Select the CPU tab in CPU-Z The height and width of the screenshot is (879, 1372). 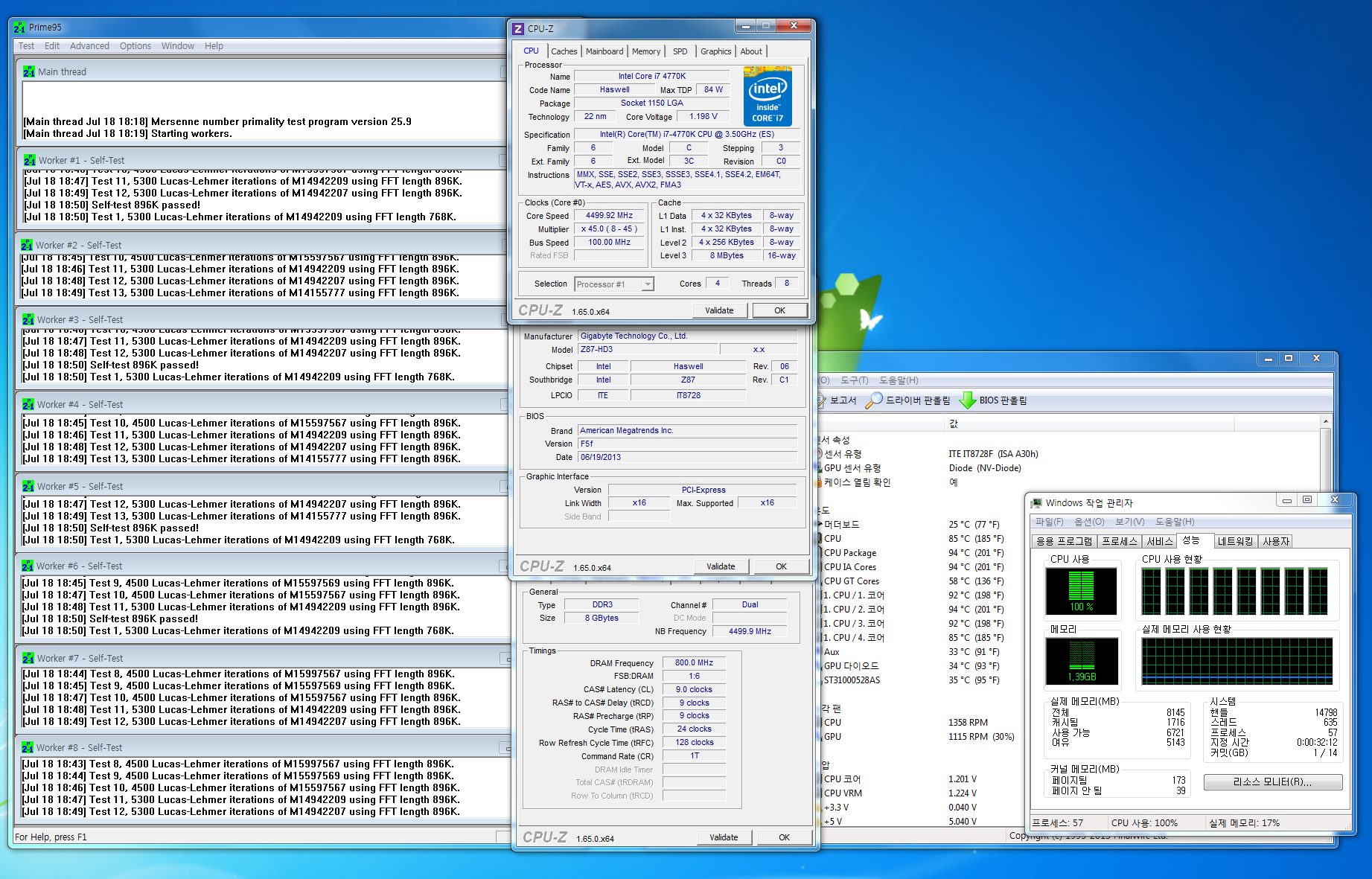point(531,51)
